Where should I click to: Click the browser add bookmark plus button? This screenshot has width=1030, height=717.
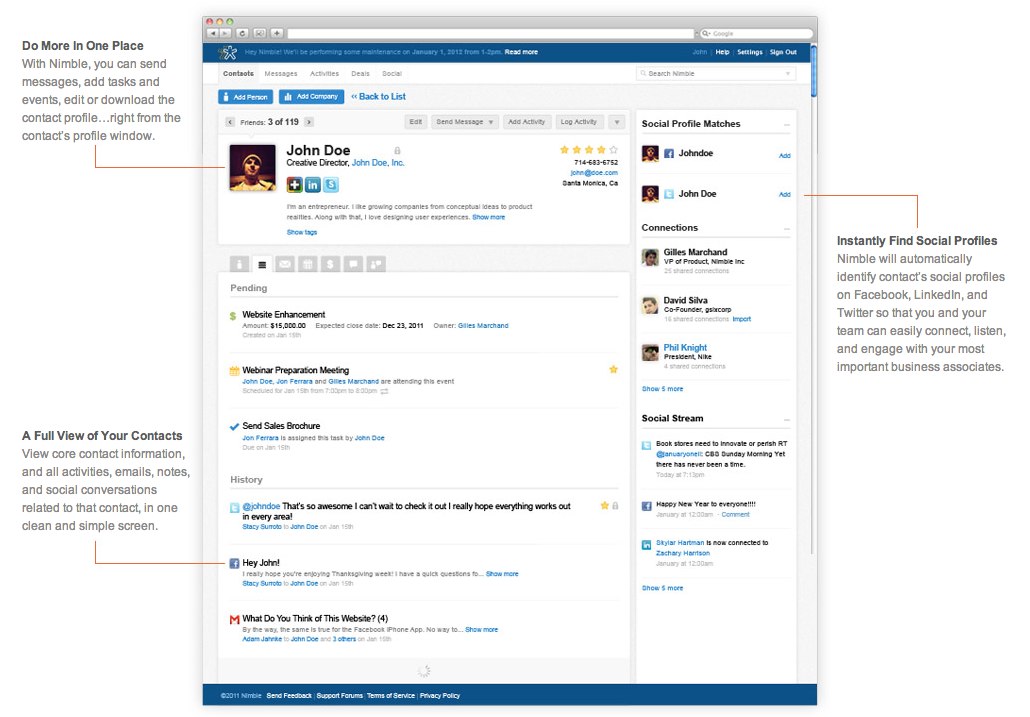pyautogui.click(x=277, y=33)
